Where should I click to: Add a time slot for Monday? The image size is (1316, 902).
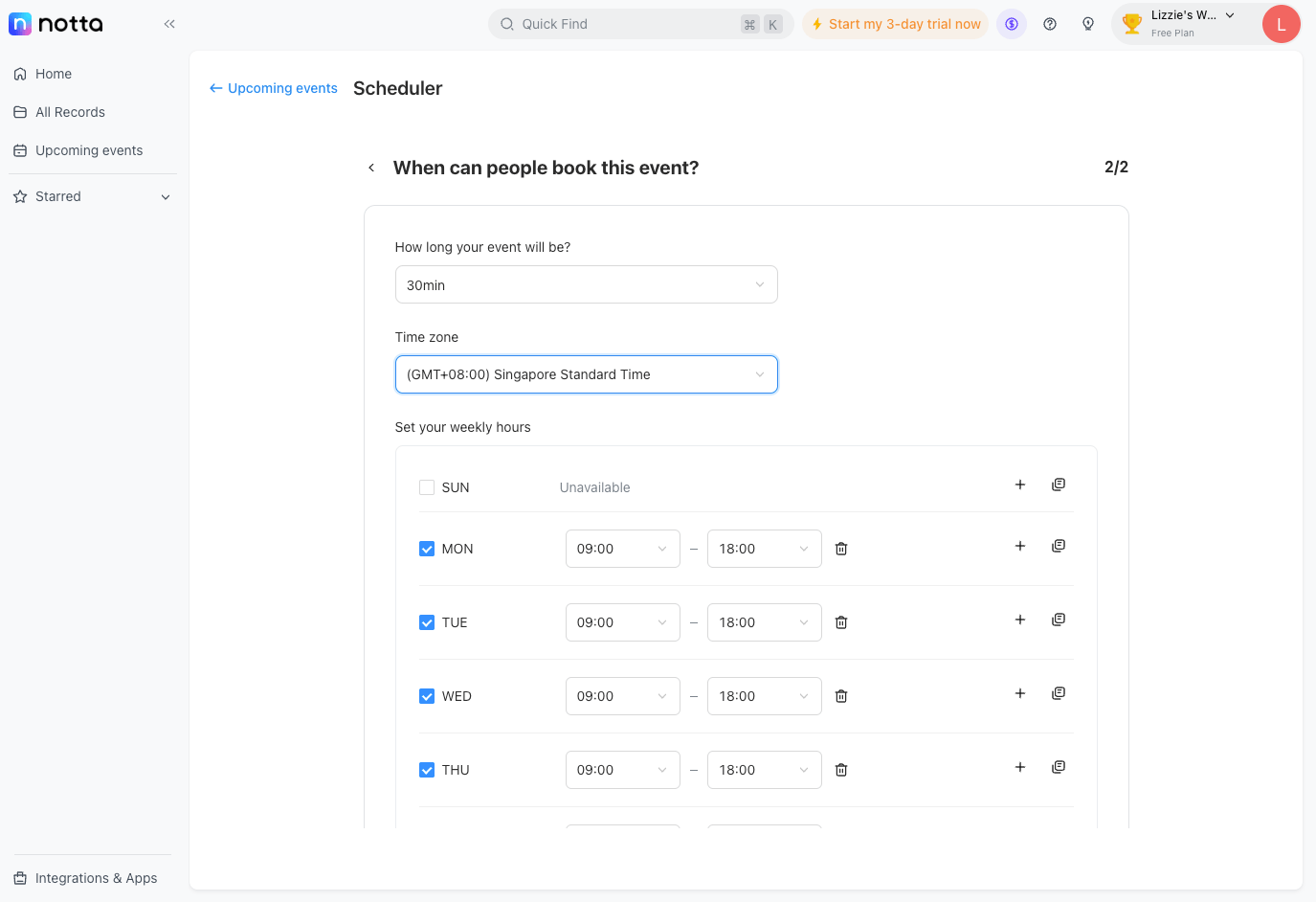tap(1020, 546)
